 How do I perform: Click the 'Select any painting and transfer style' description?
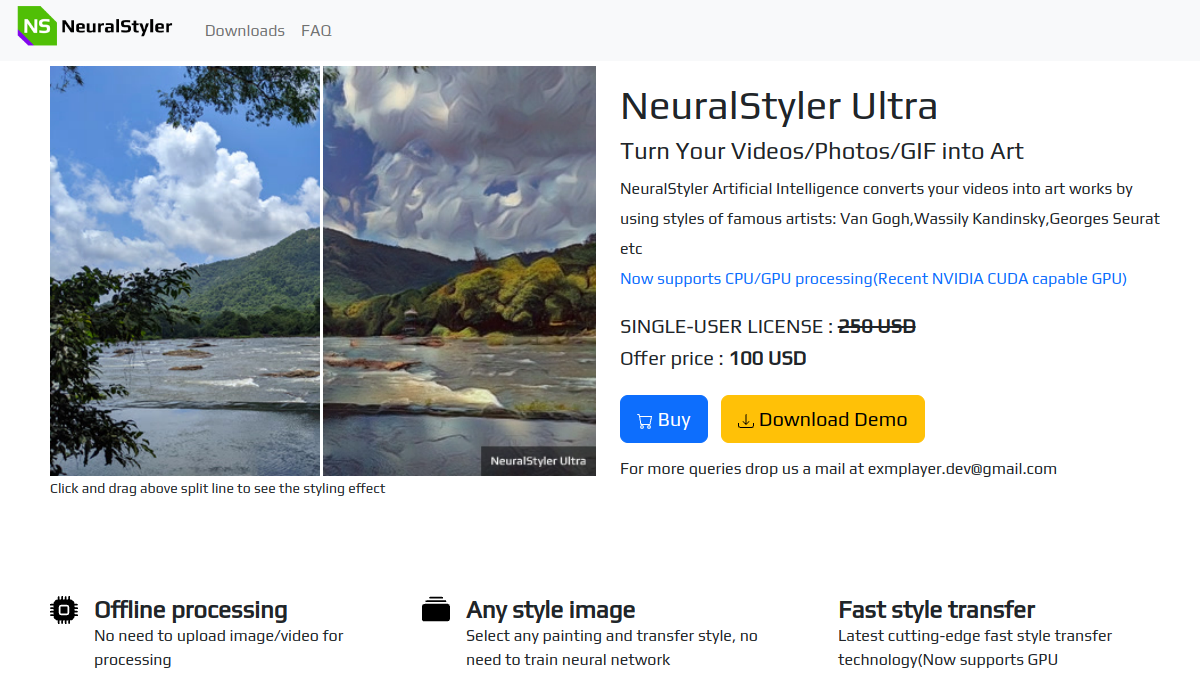[612, 648]
